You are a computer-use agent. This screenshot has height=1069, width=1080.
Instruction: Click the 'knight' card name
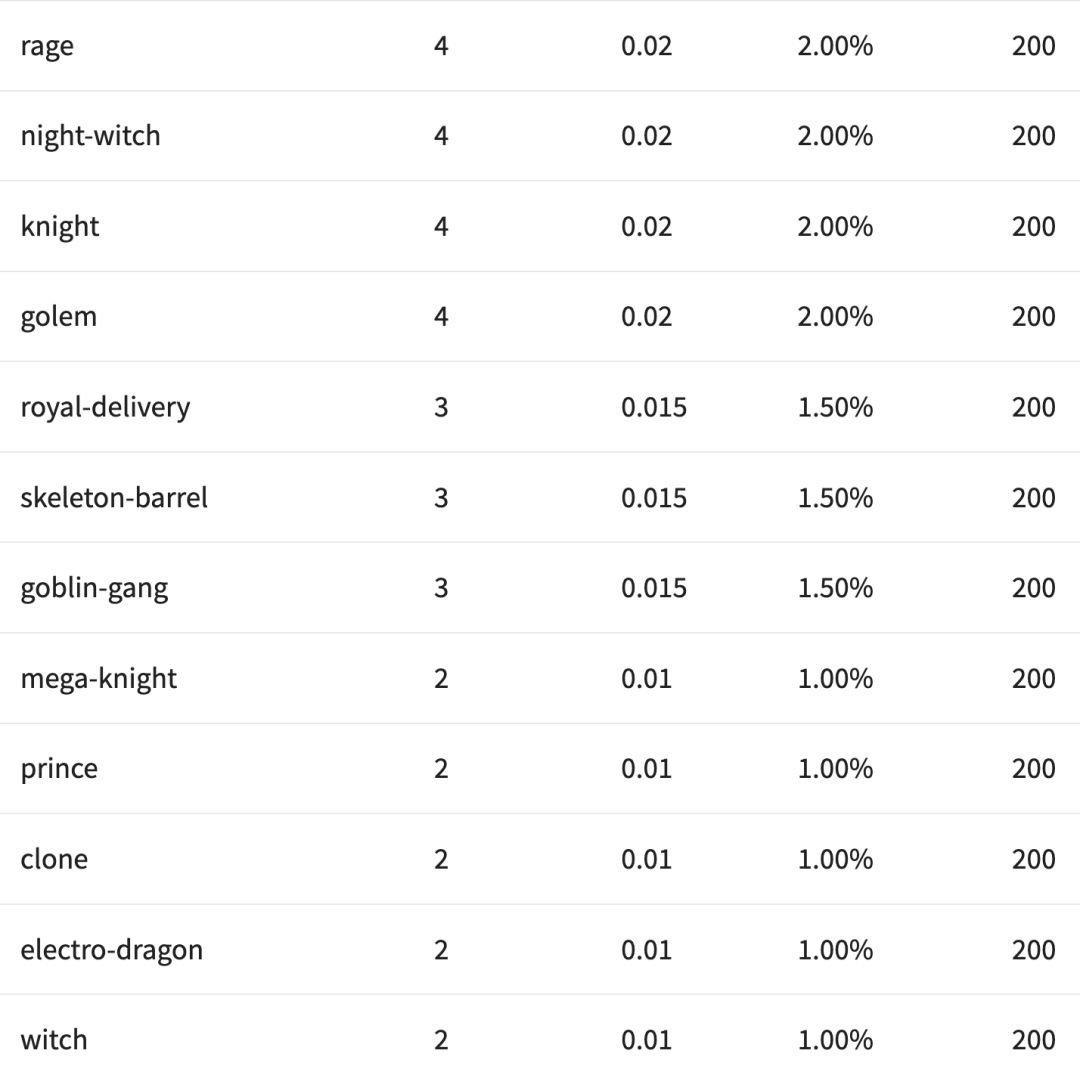[60, 226]
